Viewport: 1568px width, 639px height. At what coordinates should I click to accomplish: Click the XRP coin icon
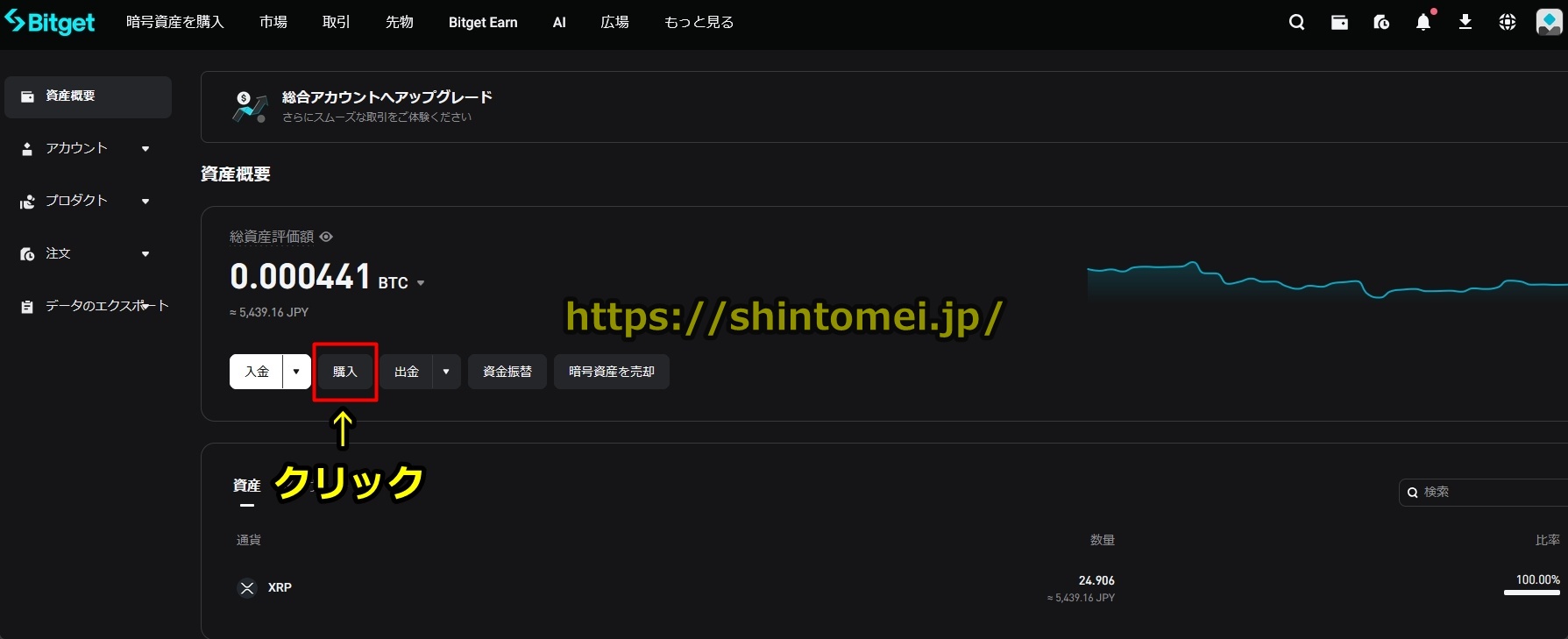[247, 588]
